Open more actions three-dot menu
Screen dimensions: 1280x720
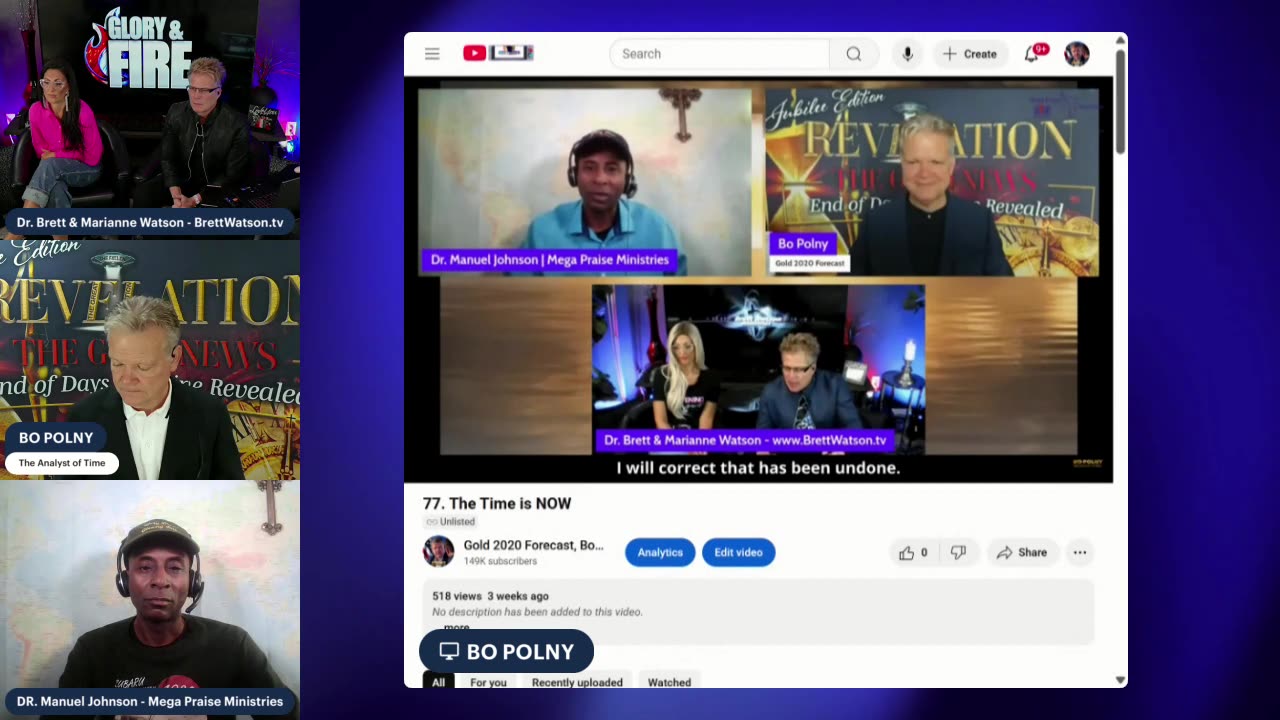[1080, 552]
